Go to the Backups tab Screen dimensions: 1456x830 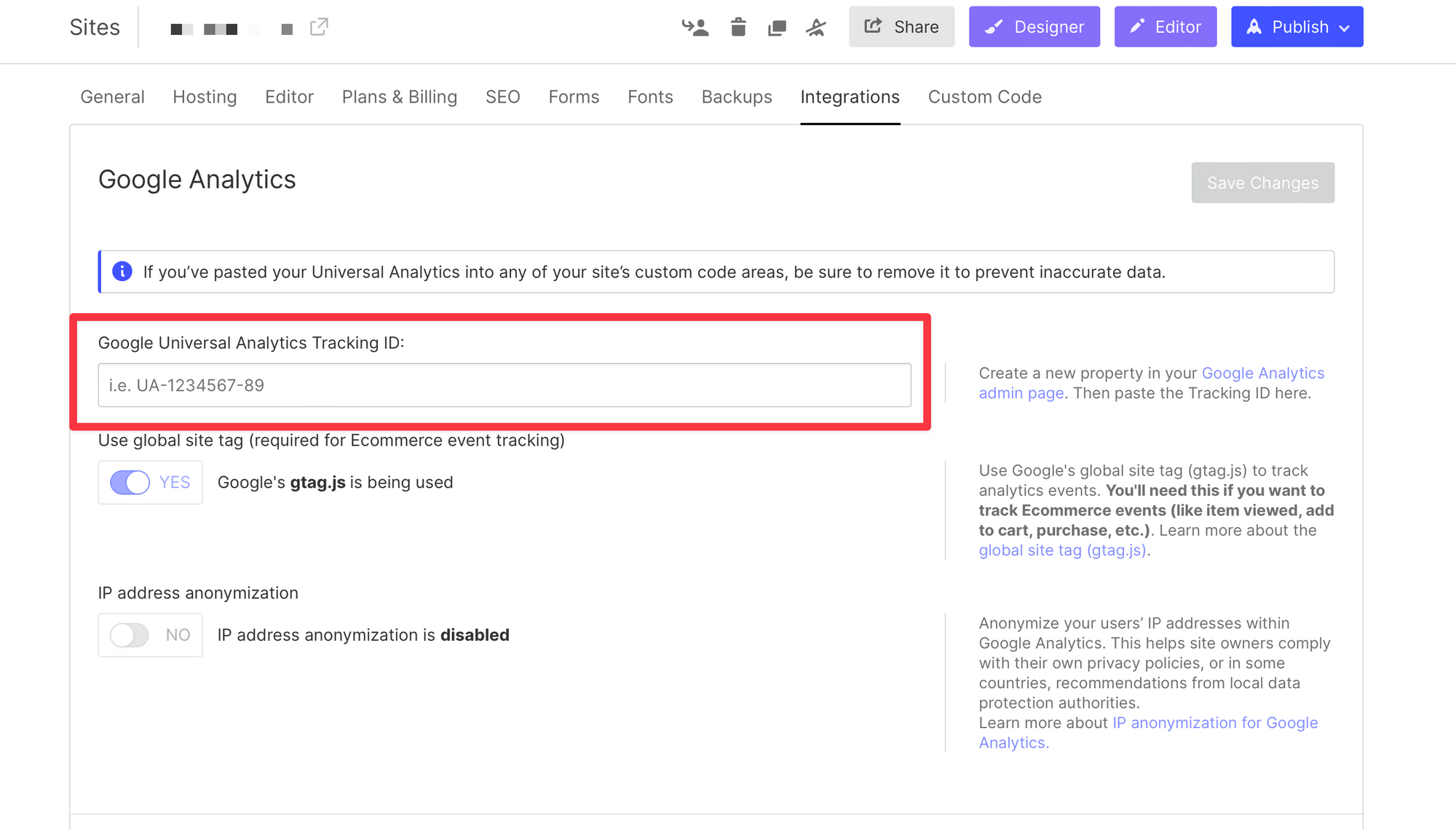(x=736, y=97)
